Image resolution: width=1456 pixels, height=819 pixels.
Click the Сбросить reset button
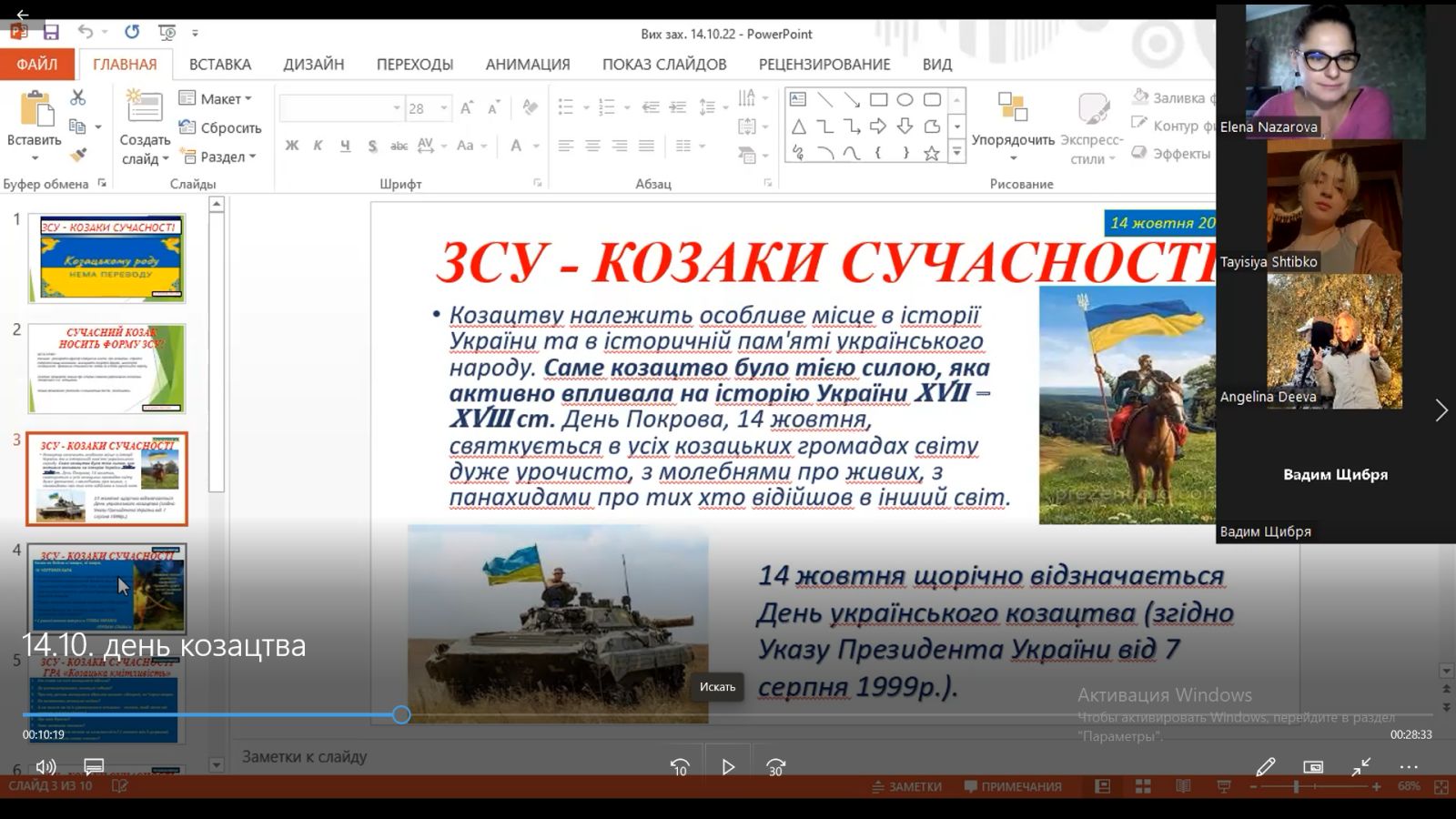click(x=220, y=127)
